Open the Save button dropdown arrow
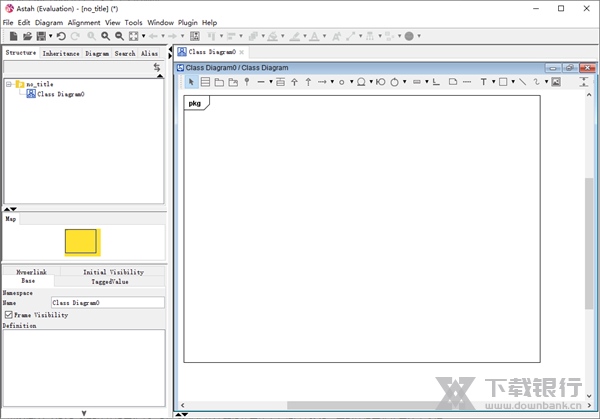 point(49,36)
